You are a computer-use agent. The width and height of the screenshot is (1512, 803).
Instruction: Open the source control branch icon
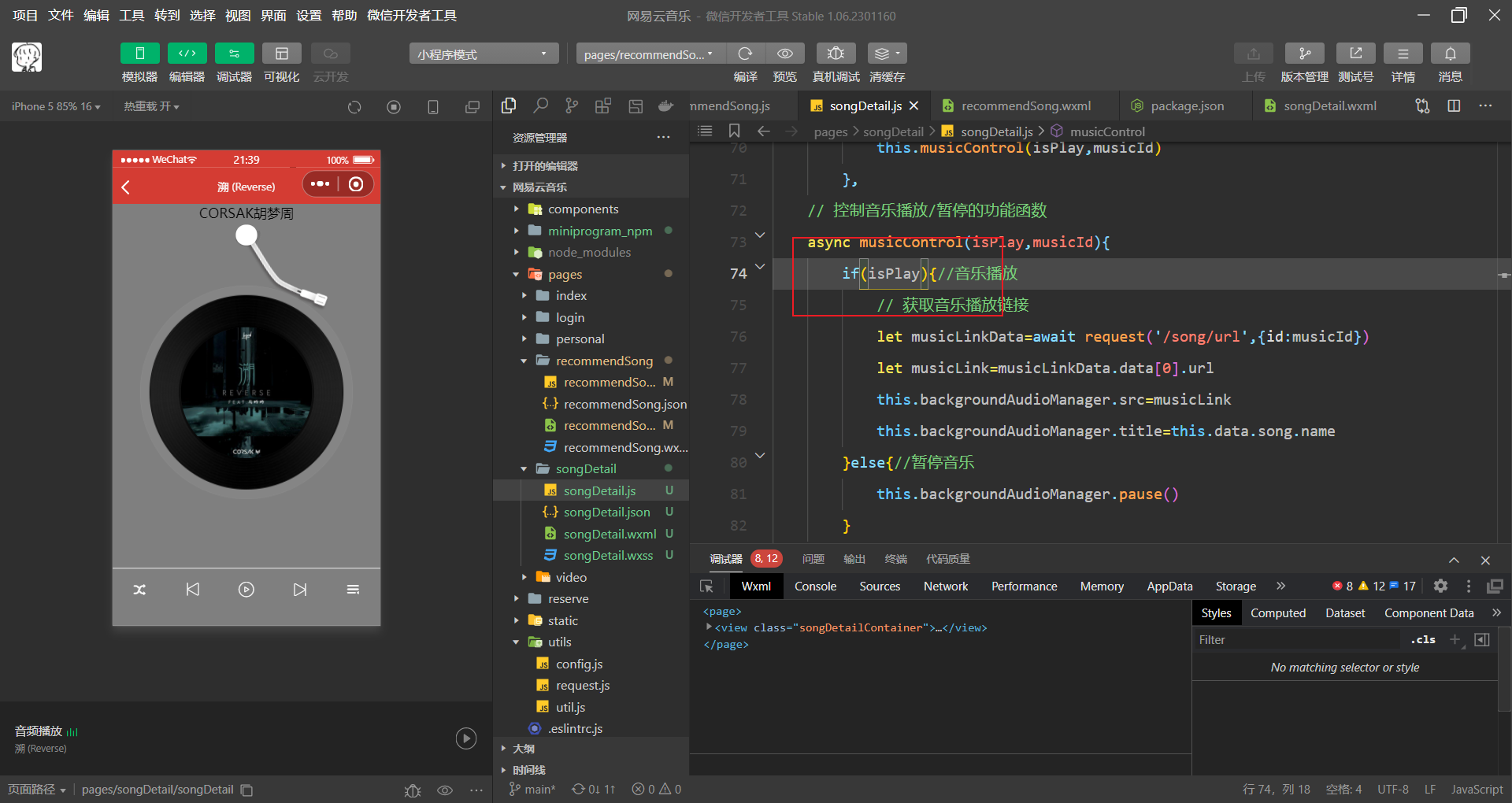pyautogui.click(x=572, y=105)
